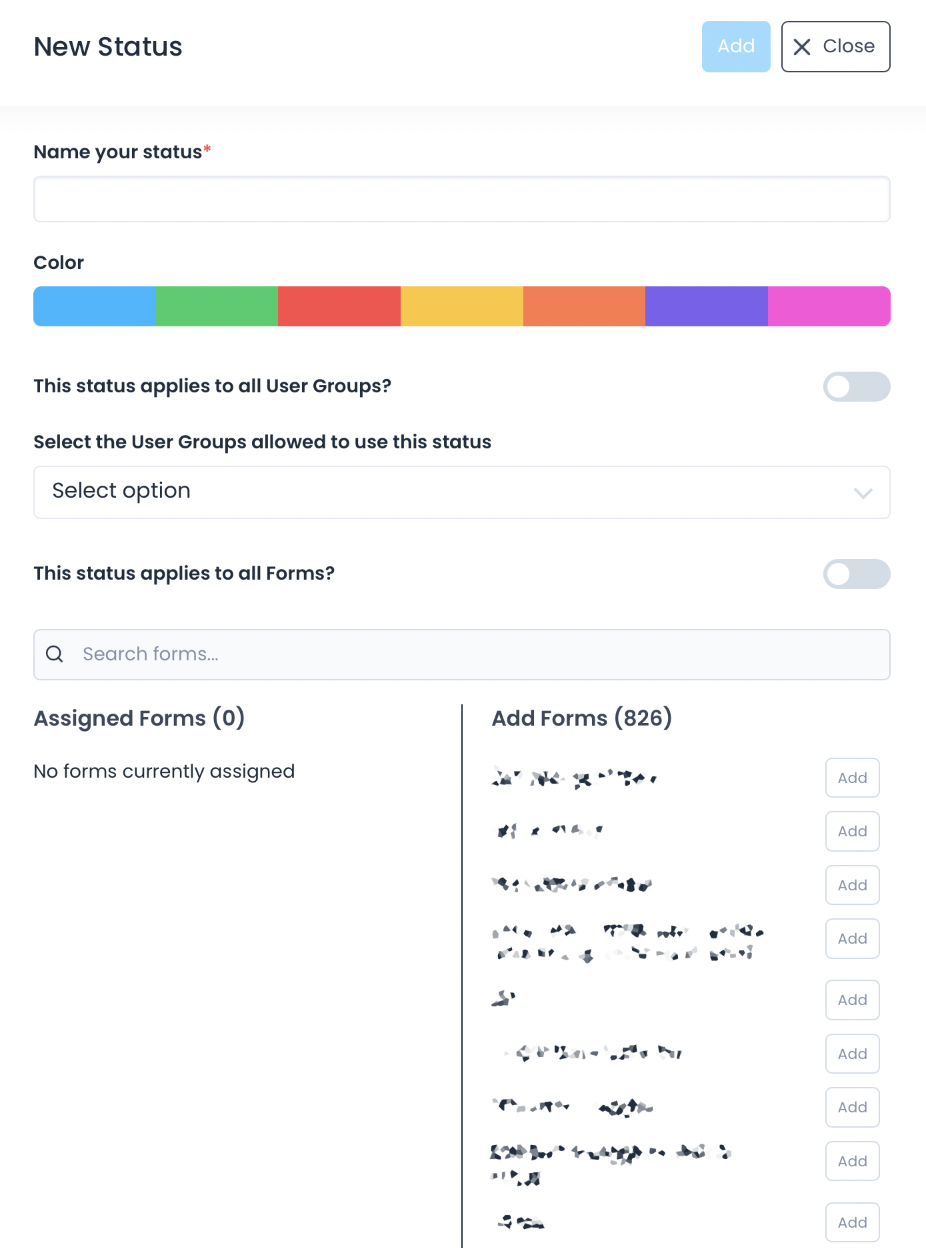Add the third listed form
This screenshot has width=926, height=1248.
[852, 885]
